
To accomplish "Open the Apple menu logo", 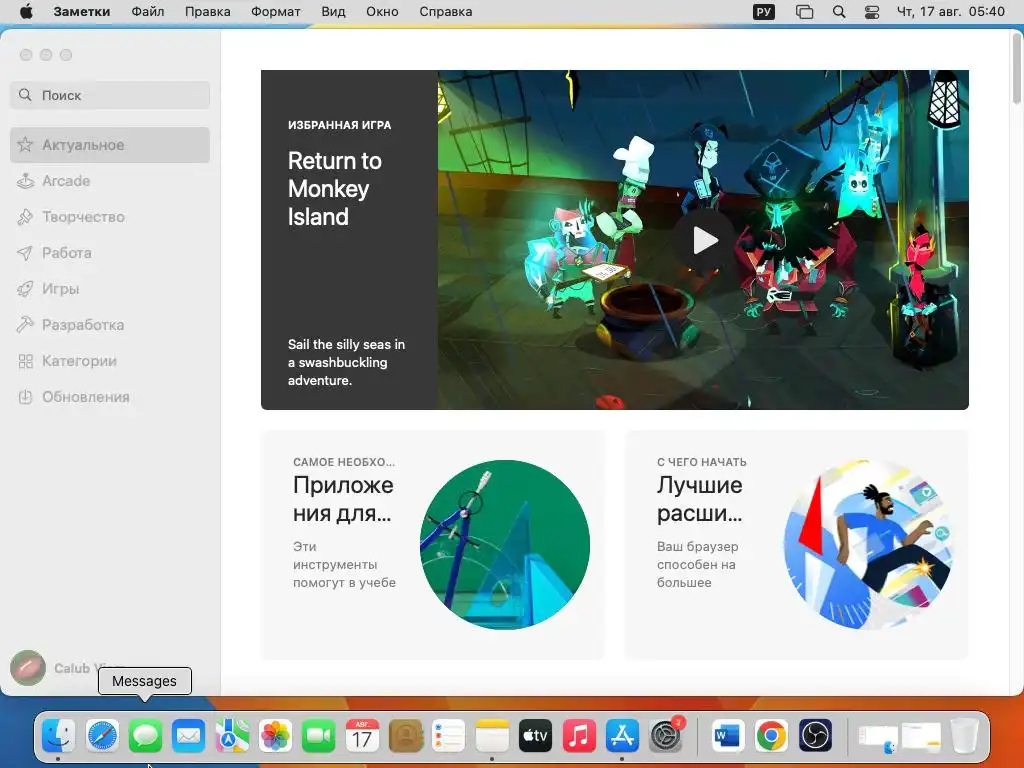I will coord(26,12).
